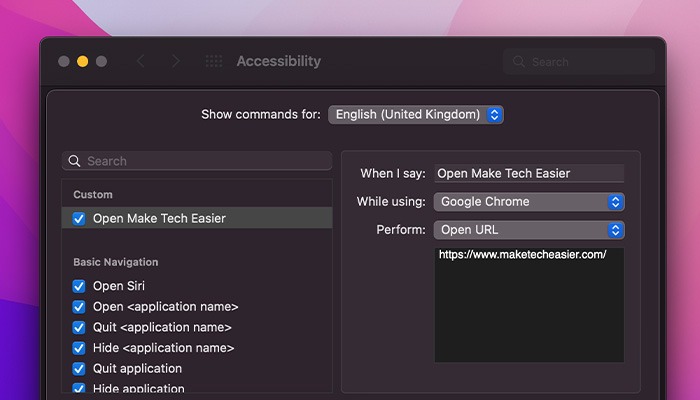
Task: Uncheck the Open Siri command
Action: 79,286
